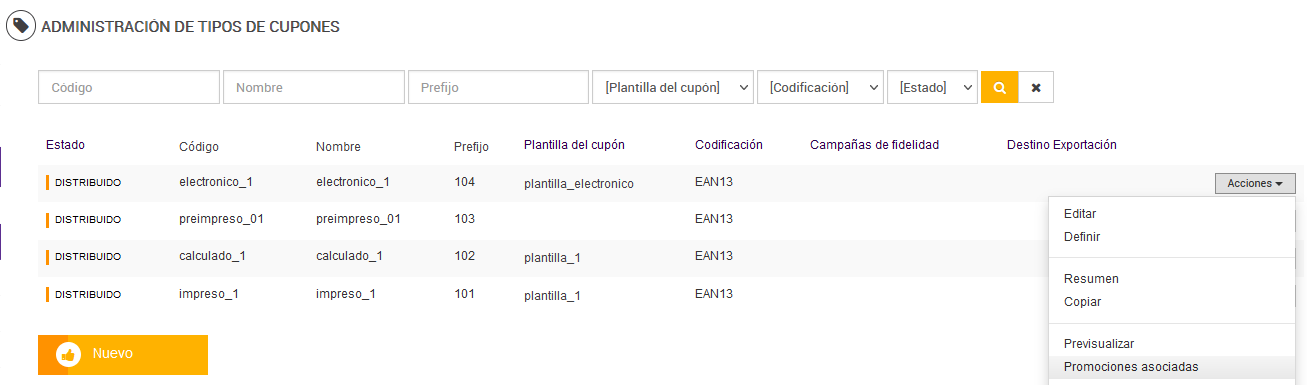Toggle the Acciones dropdown for electronico_1
This screenshot has width=1307, height=385.
click(1255, 183)
